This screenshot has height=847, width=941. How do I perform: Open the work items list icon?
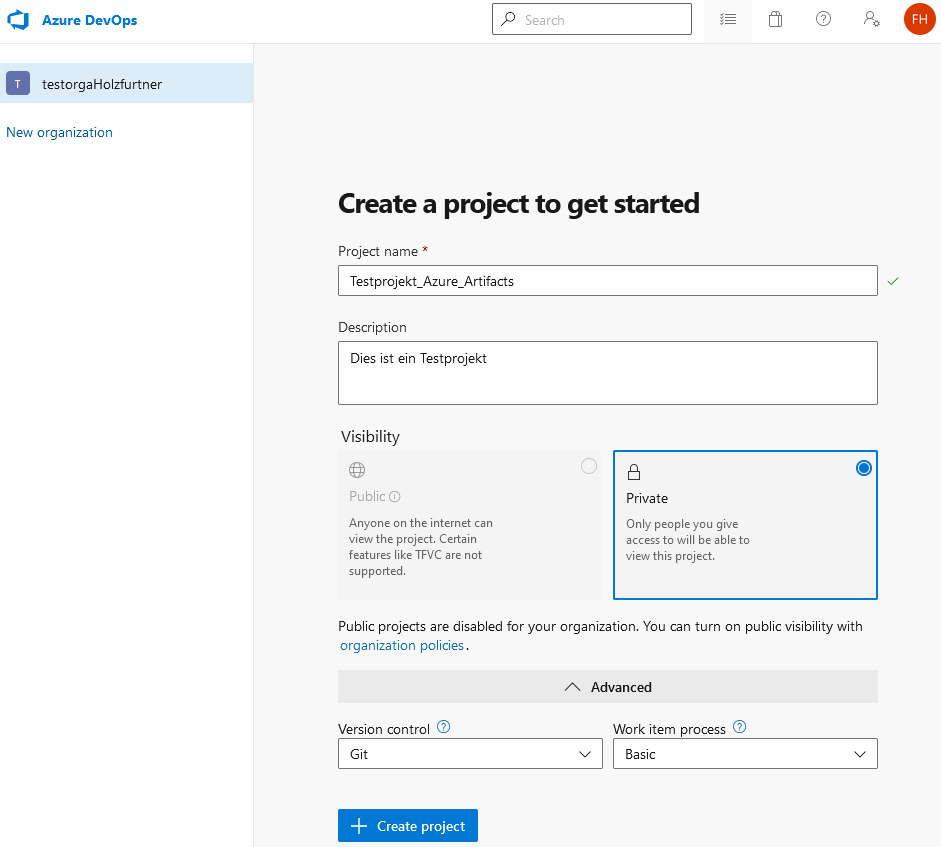coord(728,20)
